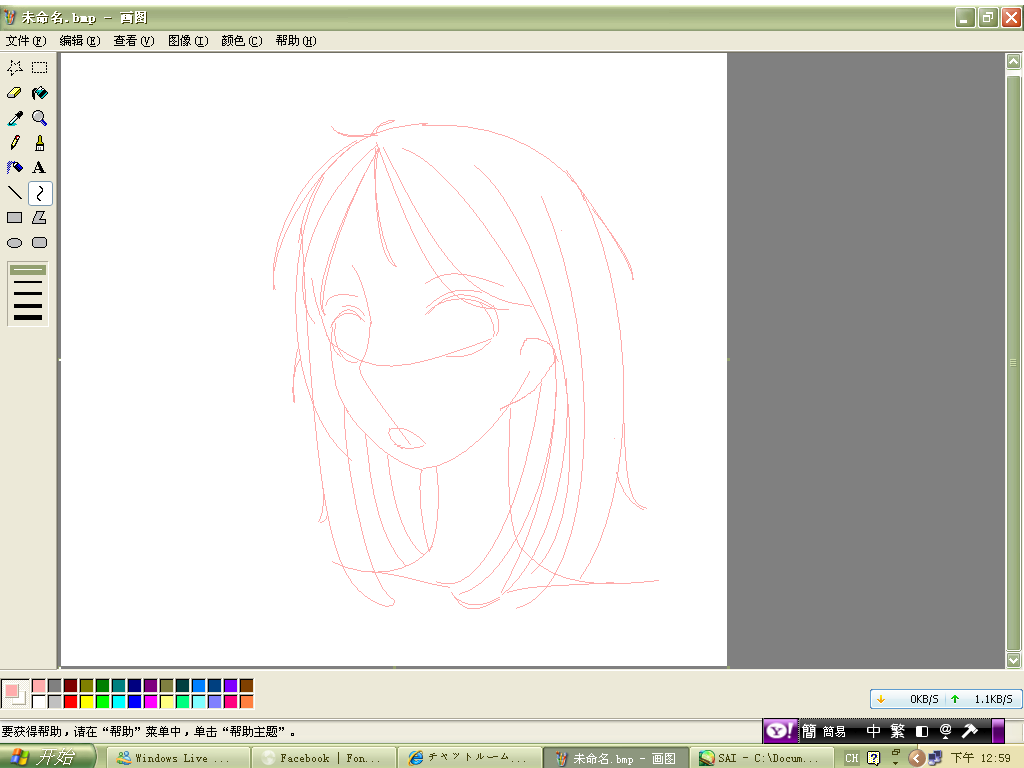This screenshot has width=1024, height=768.
Task: Choose the Pencil tool
Action: pos(14,142)
